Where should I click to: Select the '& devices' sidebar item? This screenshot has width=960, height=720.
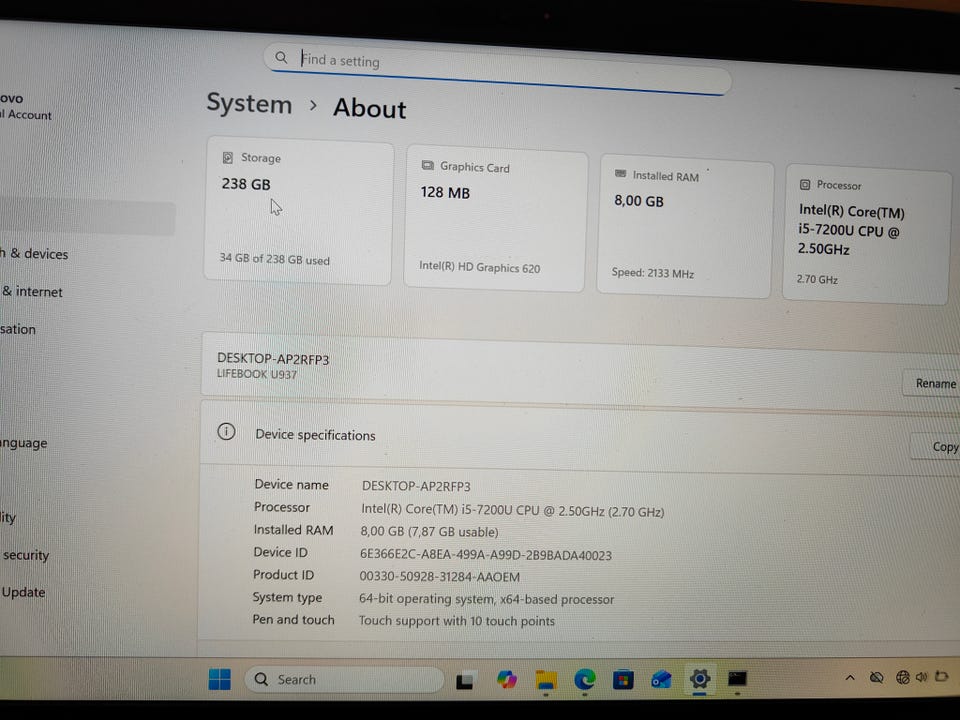34,253
